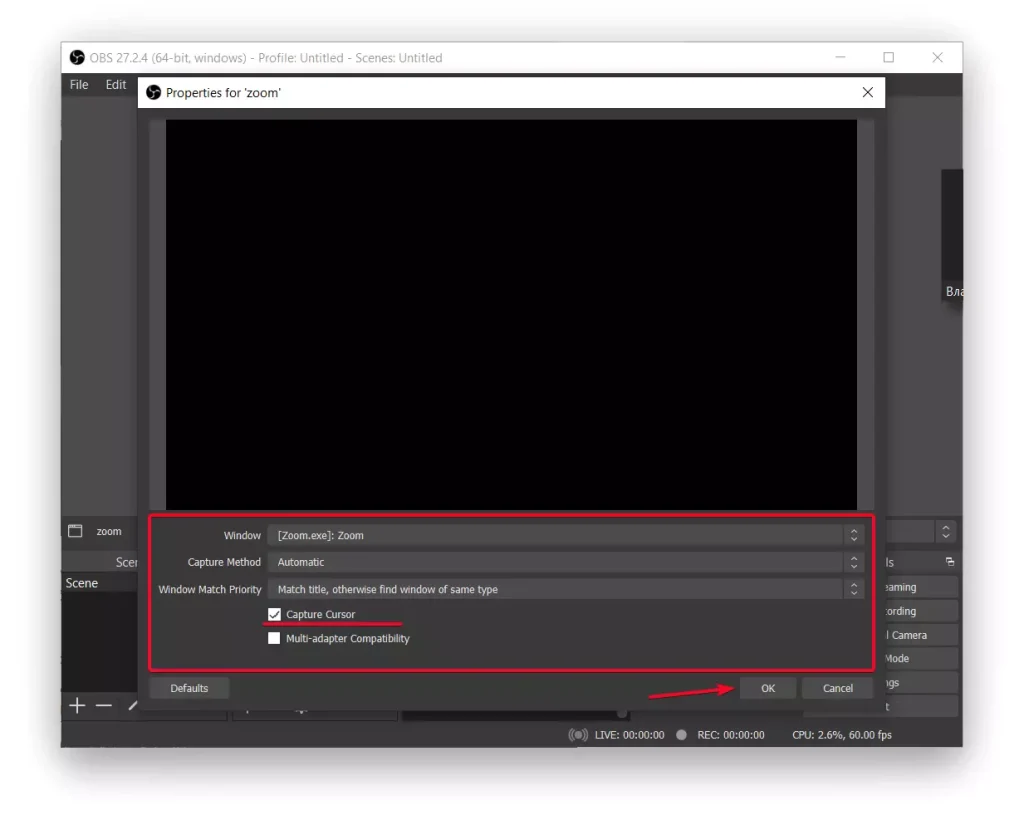The height and width of the screenshot is (825, 1024).
Task: Click 'LIVE: 00:00:00' status text
Action: pos(630,735)
